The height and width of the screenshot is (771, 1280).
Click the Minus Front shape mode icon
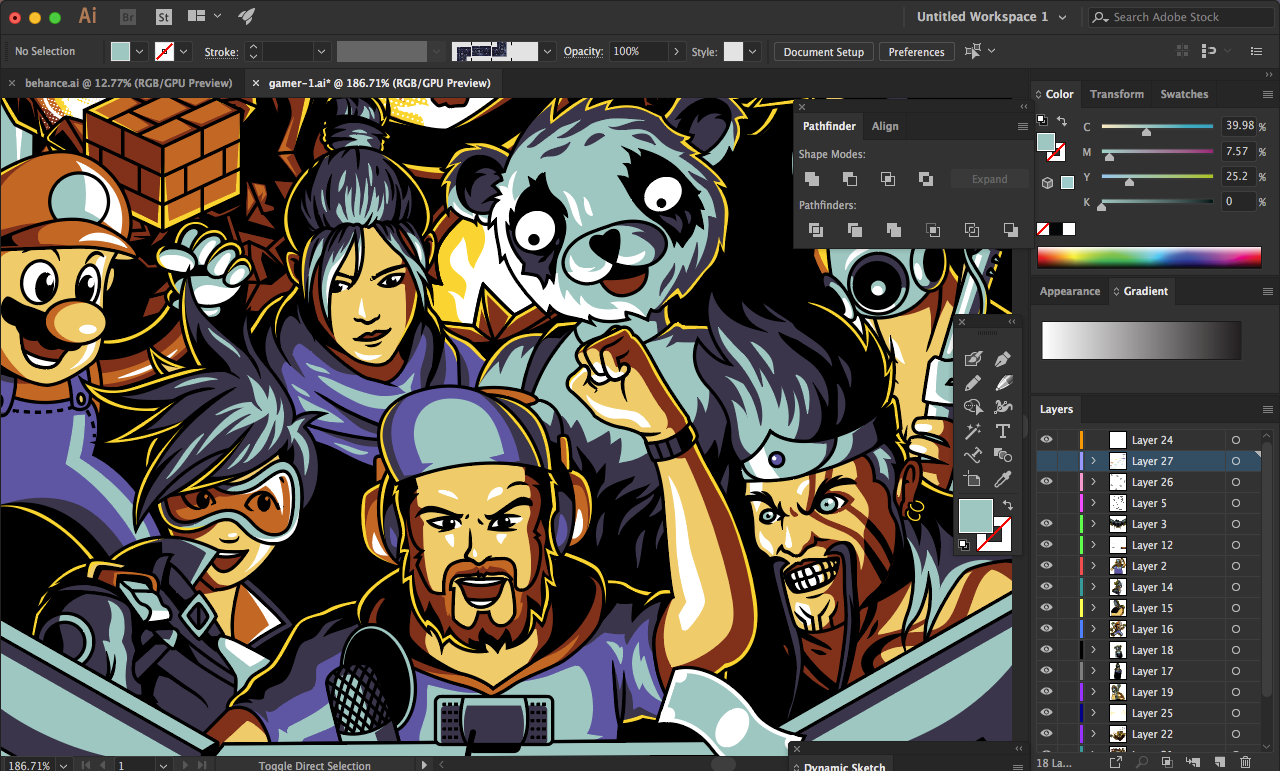coord(849,179)
